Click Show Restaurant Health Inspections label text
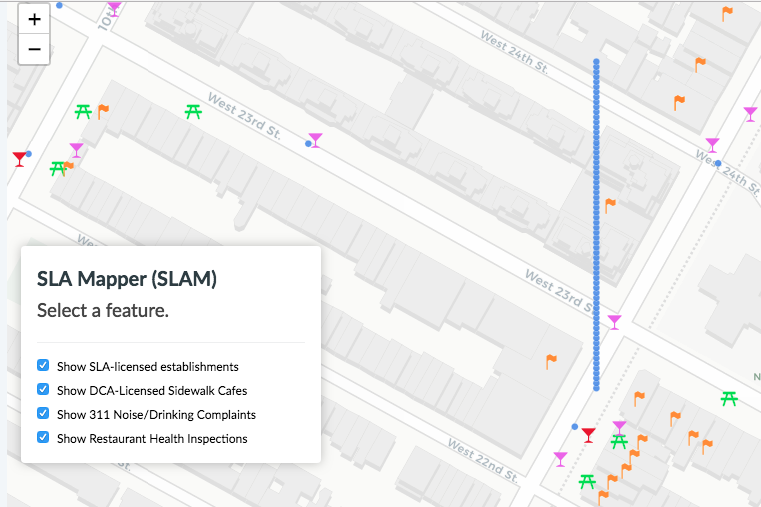Image resolution: width=761 pixels, height=507 pixels. pos(152,438)
